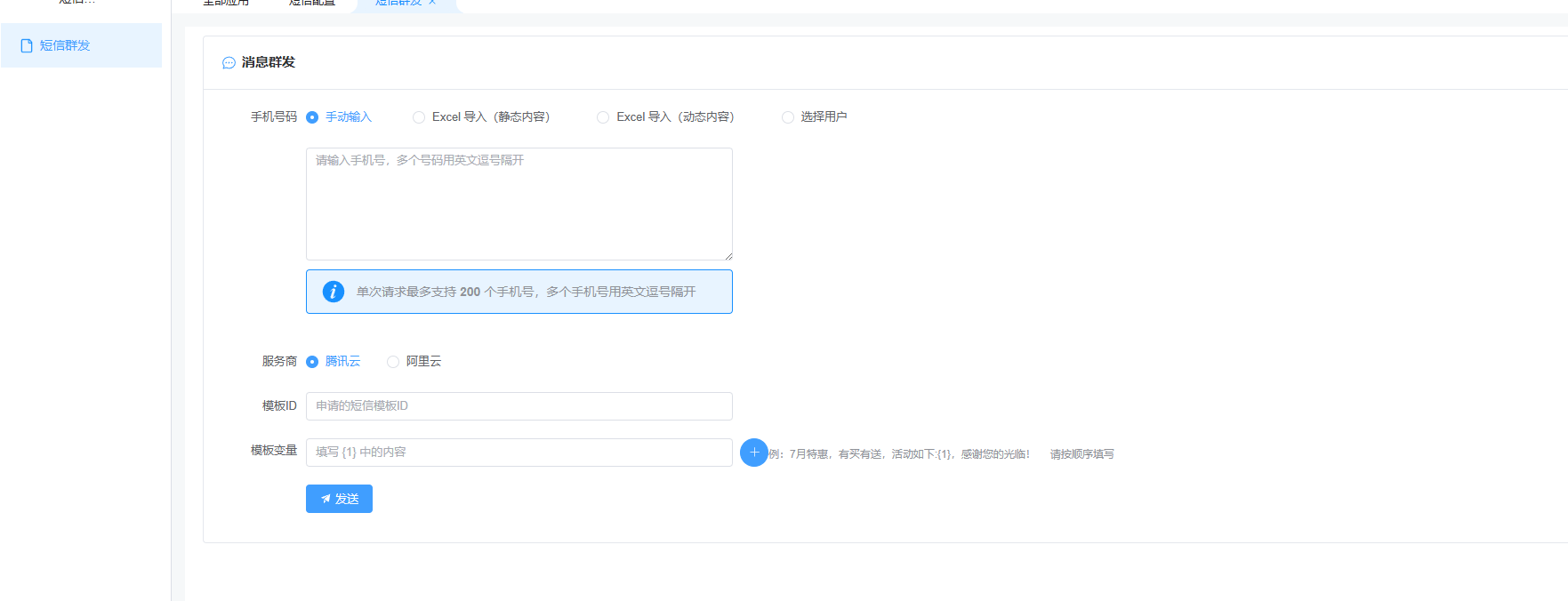Click the 7月特惠 example text
This screenshot has height=601, width=1568.
tap(899, 454)
